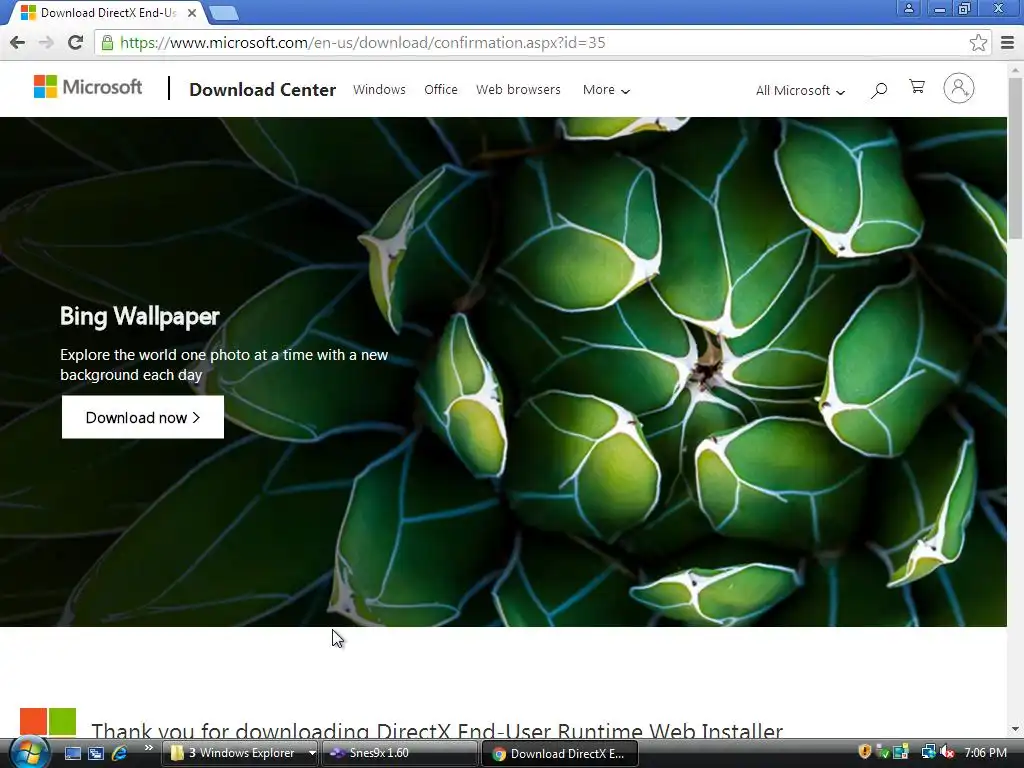Switch to Snes9x 1.60 taskbar button
1024x768 pixels.
[x=400, y=753]
